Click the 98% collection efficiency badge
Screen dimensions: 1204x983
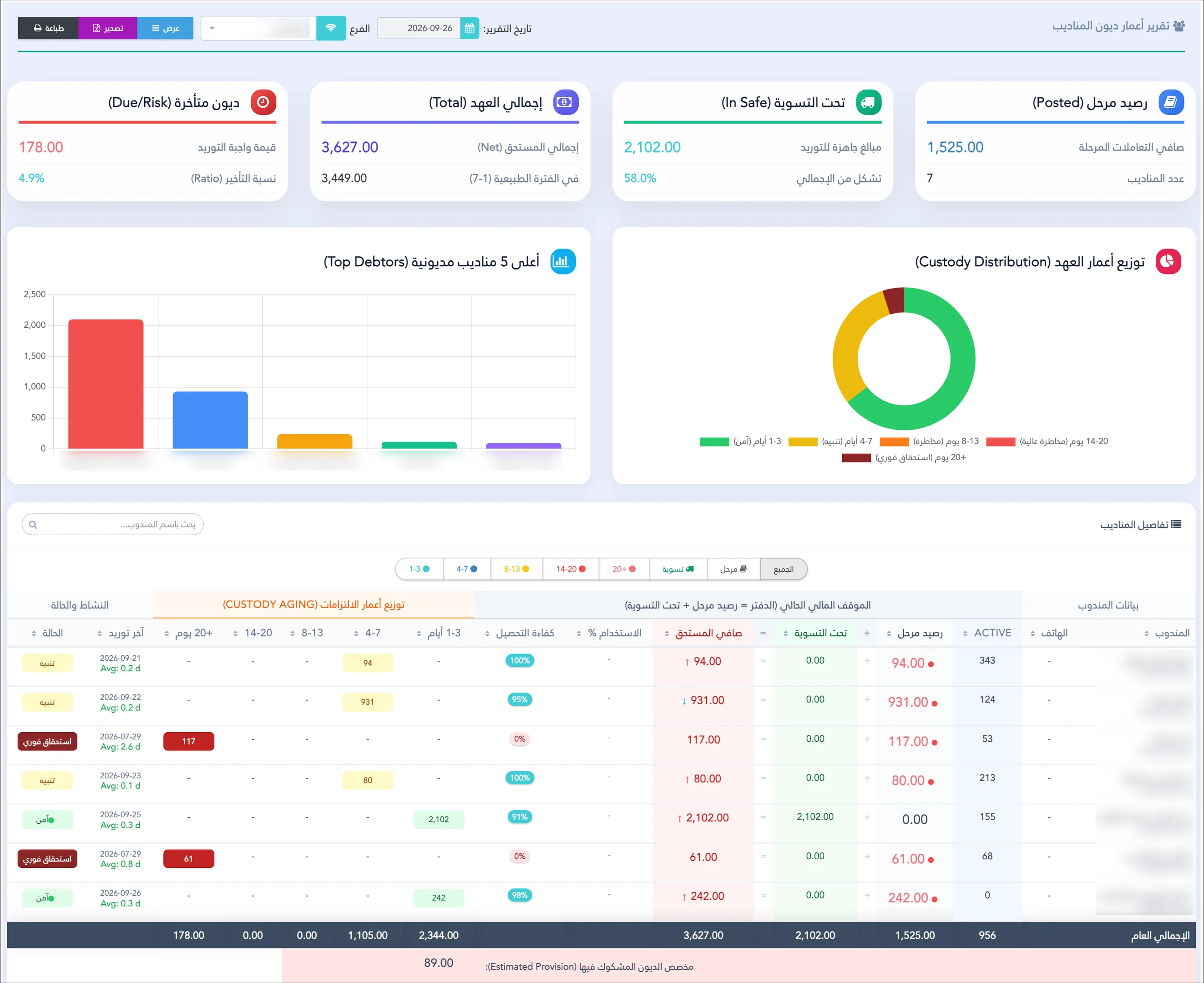click(520, 895)
